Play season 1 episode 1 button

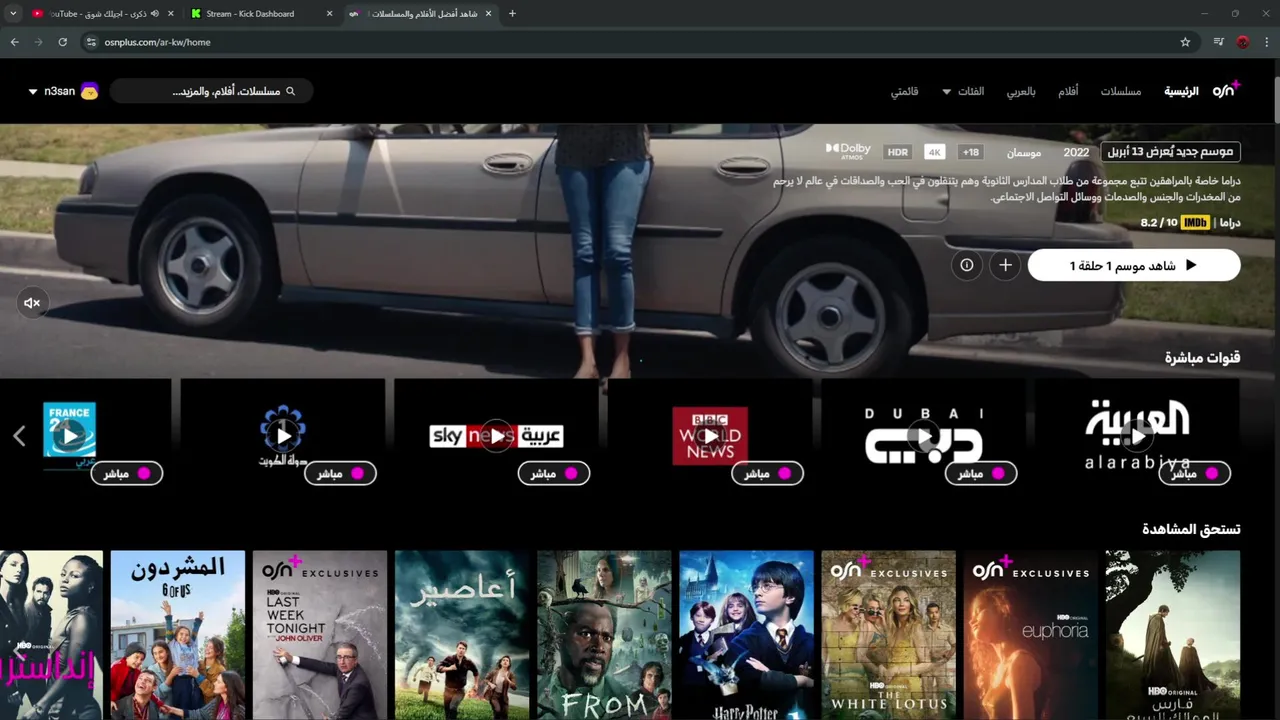[x=1134, y=265]
